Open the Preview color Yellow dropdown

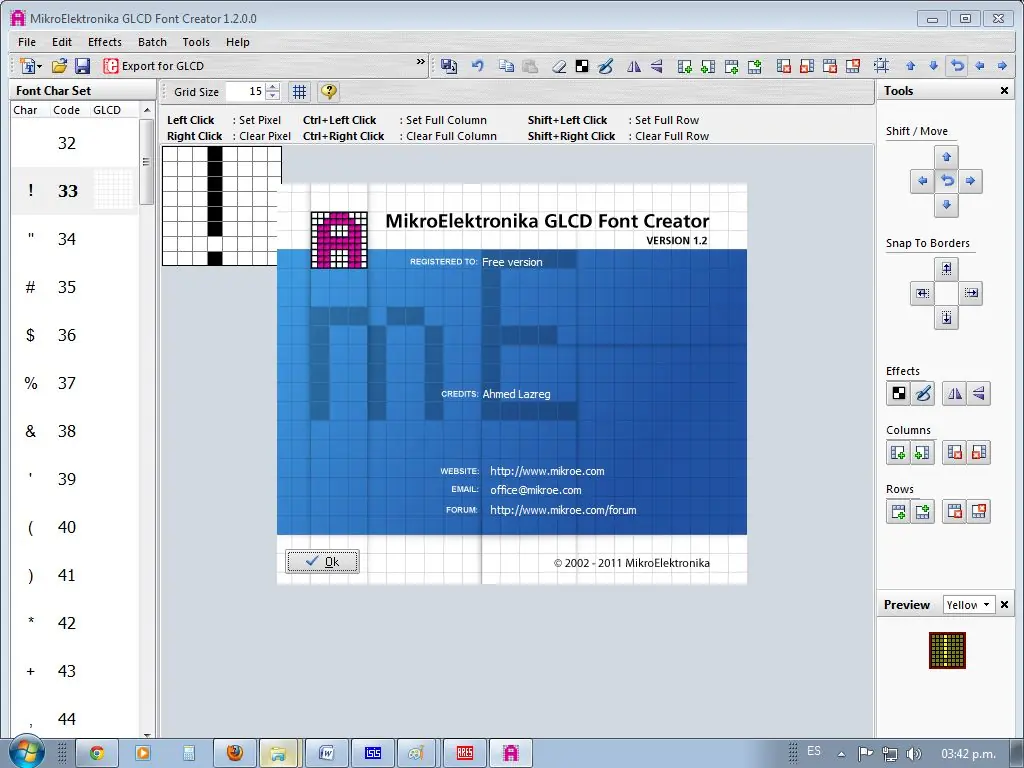pyautogui.click(x=986, y=605)
